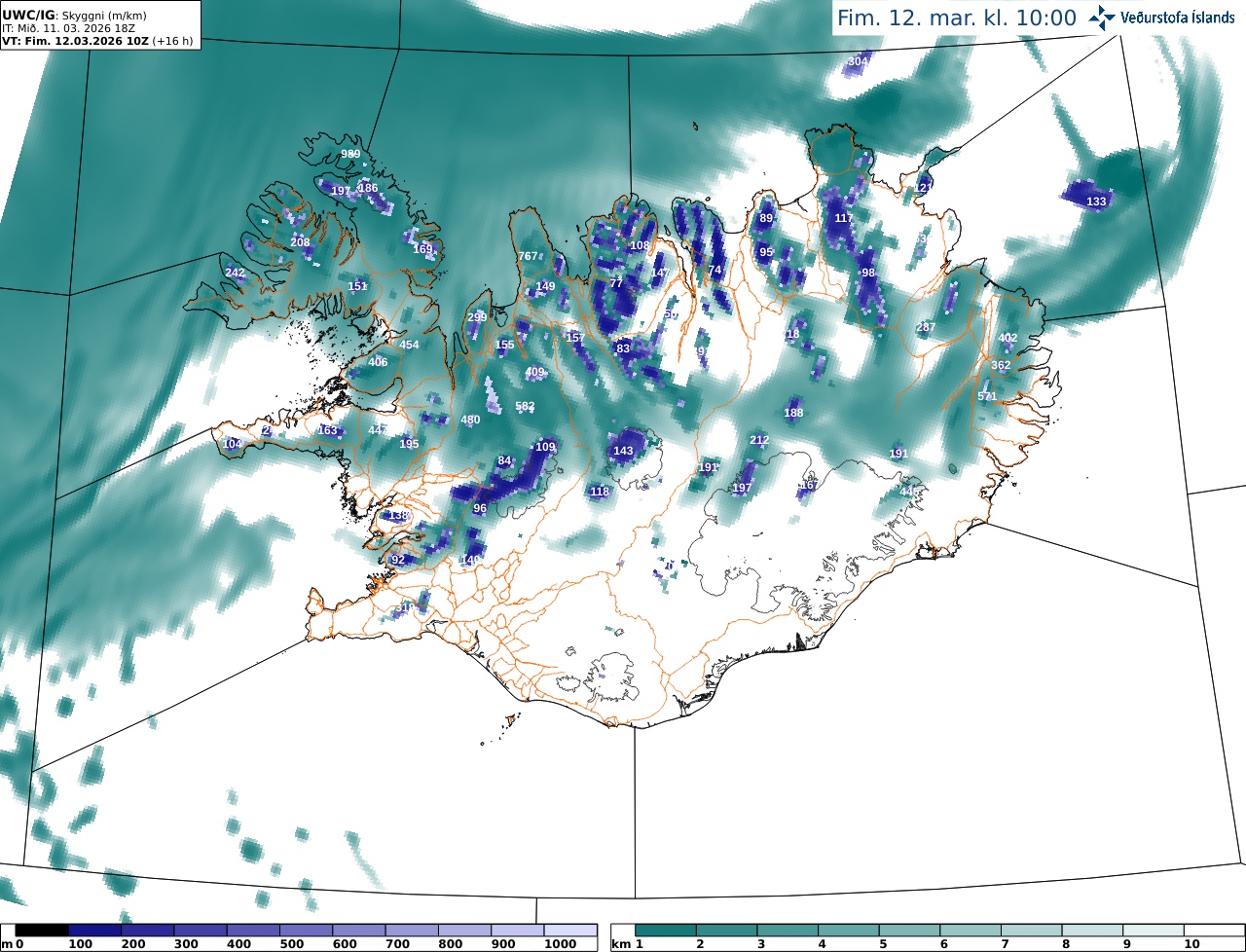Click the visibility value 84
Viewport: 1246px width, 952px height.
[504, 460]
